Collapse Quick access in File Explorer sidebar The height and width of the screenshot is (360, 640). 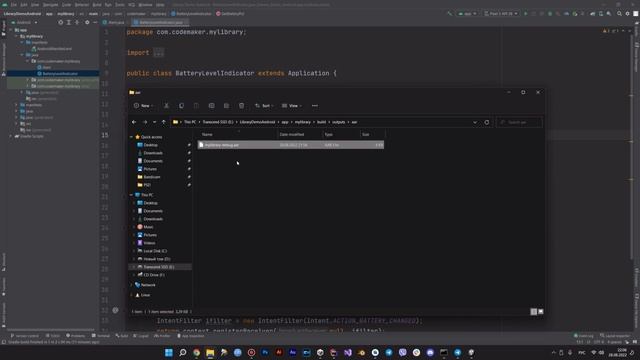tap(131, 137)
